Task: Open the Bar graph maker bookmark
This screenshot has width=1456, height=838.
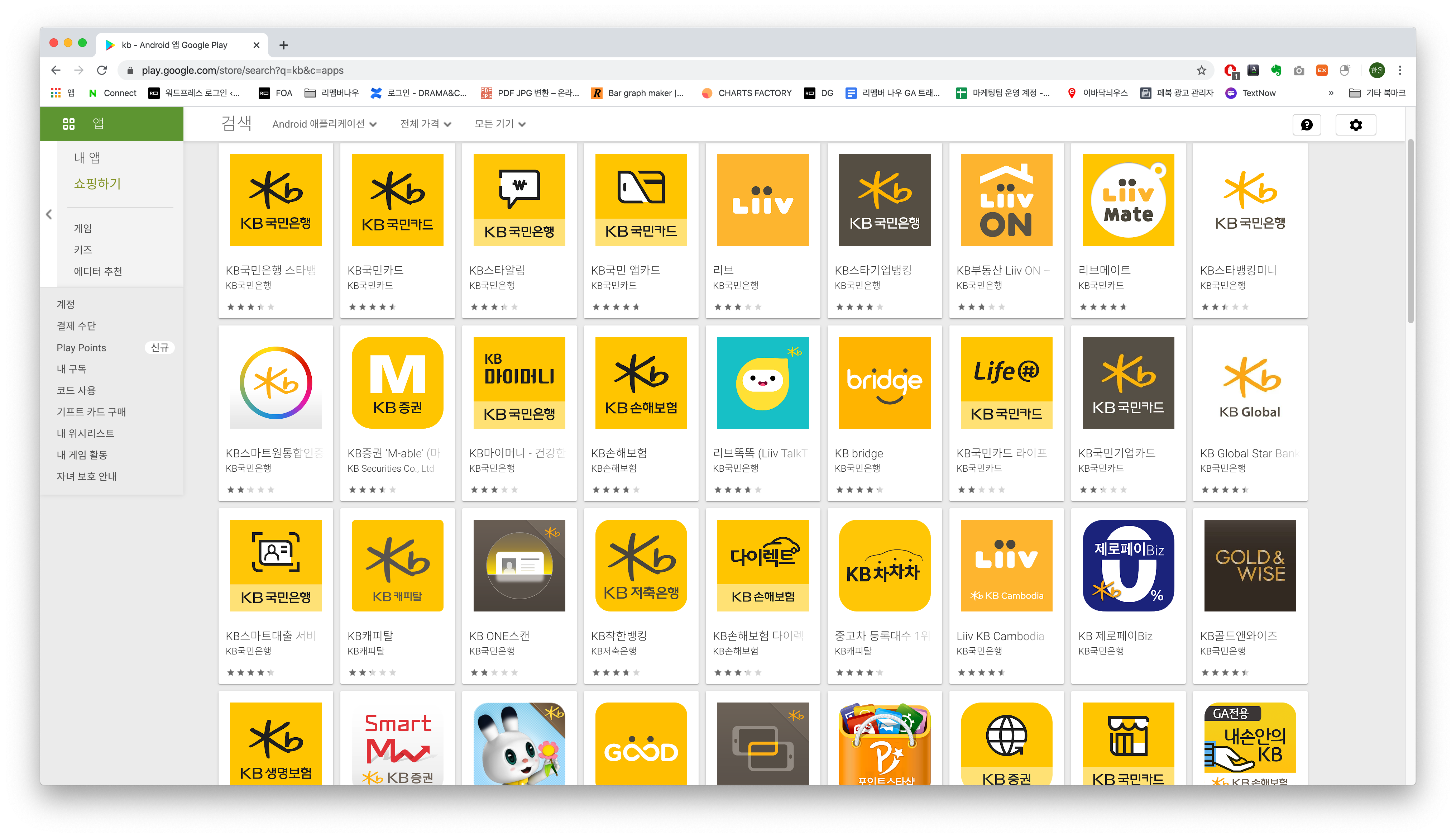Action: (x=637, y=93)
